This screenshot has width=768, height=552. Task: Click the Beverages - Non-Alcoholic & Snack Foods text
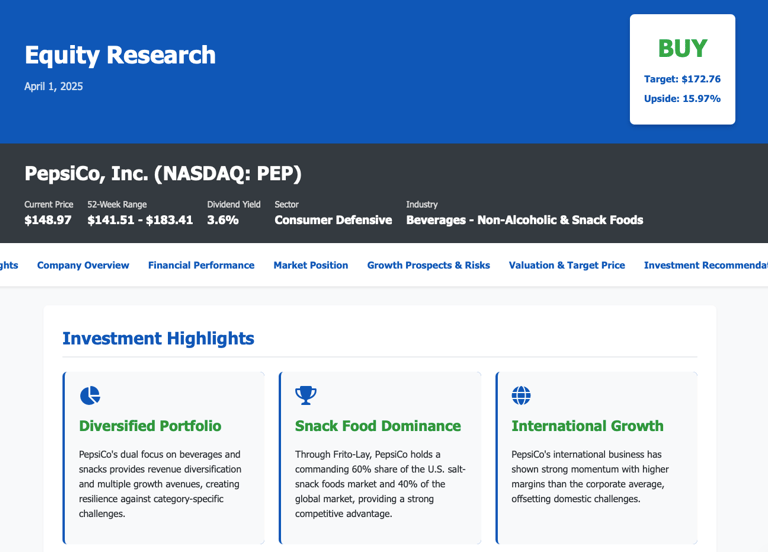click(525, 220)
